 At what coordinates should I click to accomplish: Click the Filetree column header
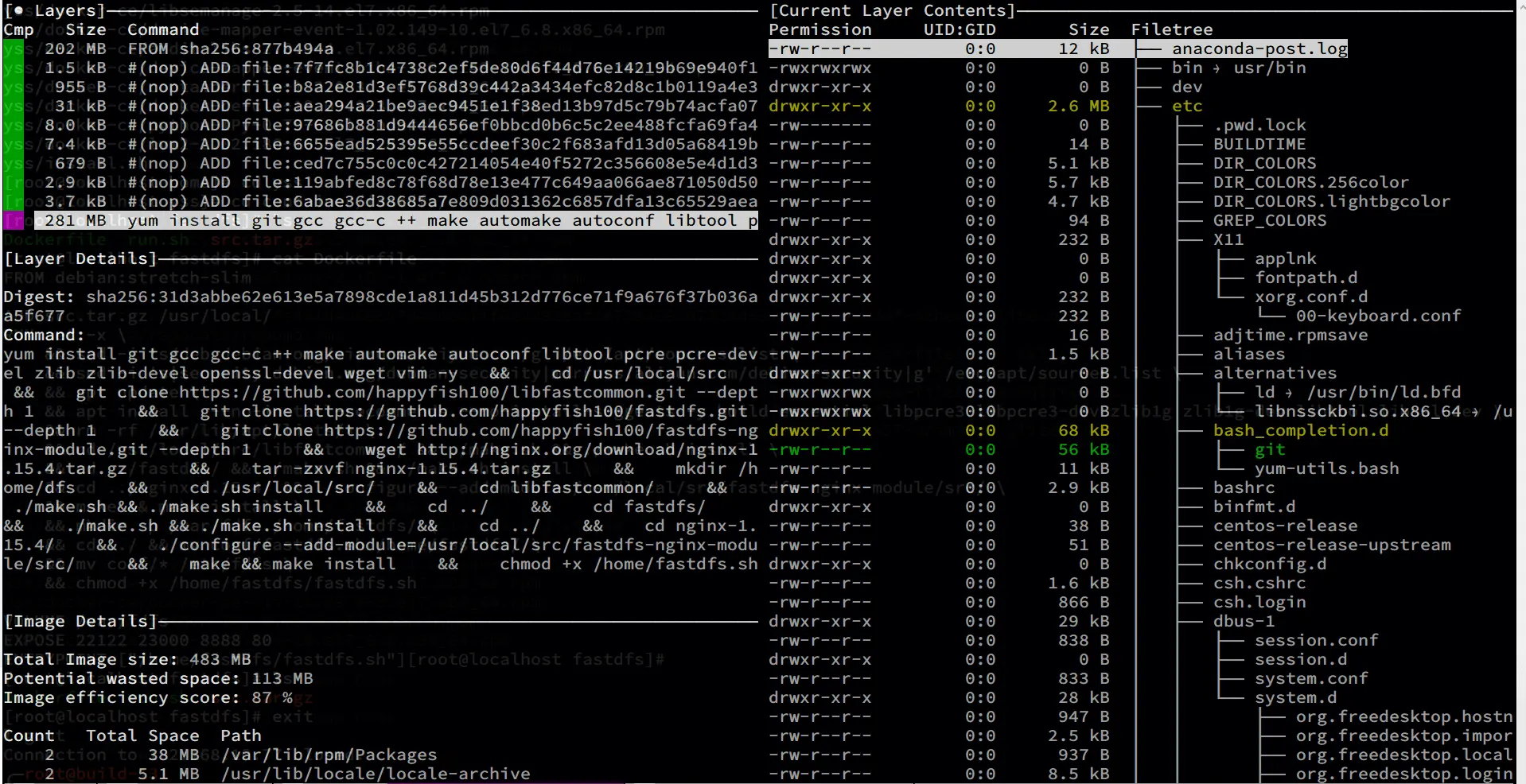click(1172, 29)
